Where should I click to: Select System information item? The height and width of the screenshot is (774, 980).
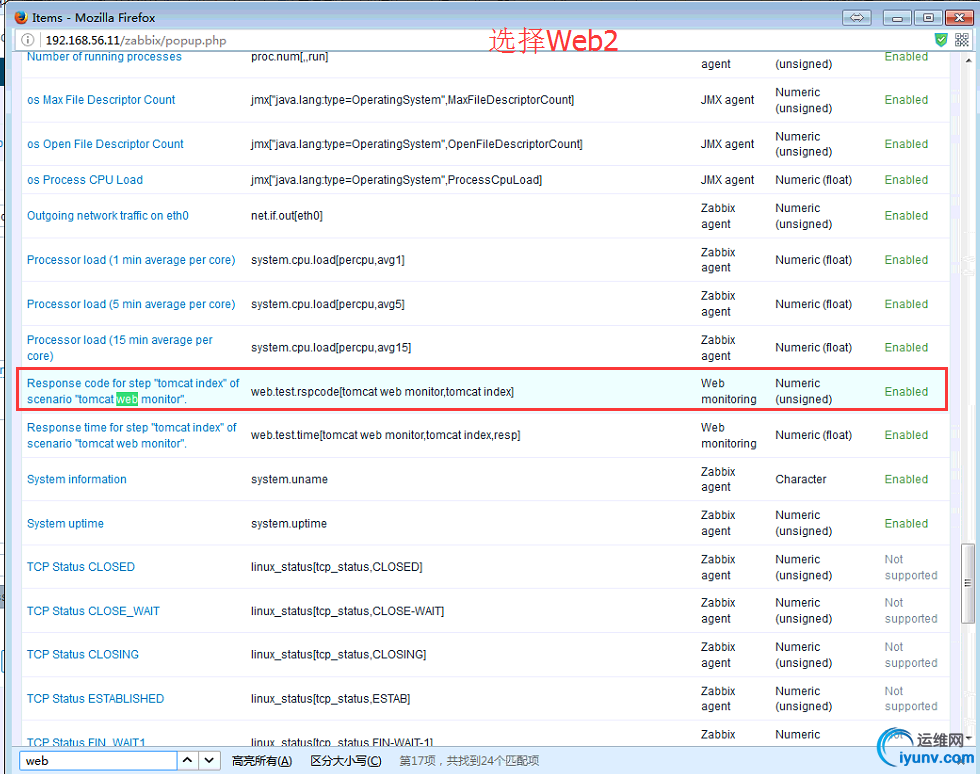pyautogui.click(x=77, y=480)
